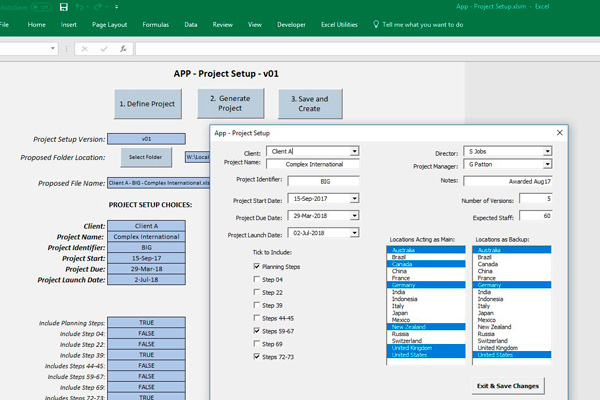The height and width of the screenshot is (400, 600).
Task: Click the Proposed File Name cell
Action: point(159,183)
